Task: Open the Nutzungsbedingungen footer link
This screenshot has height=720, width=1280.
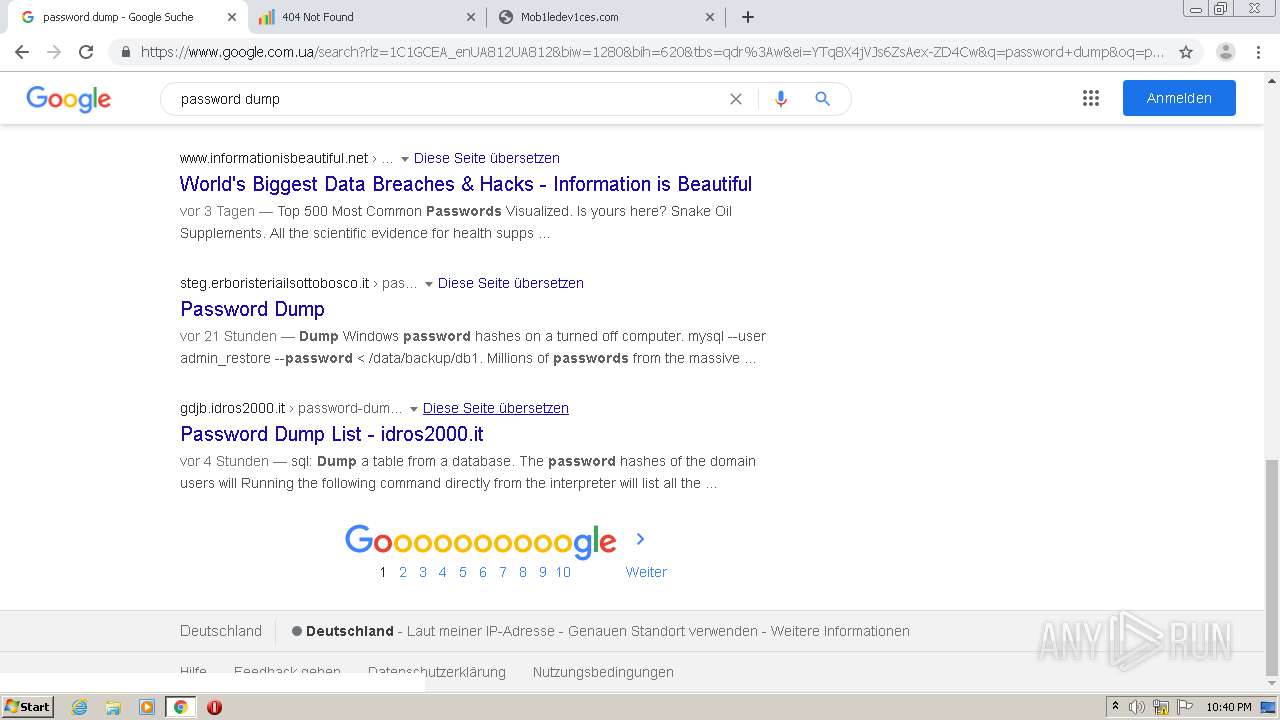Action: coord(603,672)
